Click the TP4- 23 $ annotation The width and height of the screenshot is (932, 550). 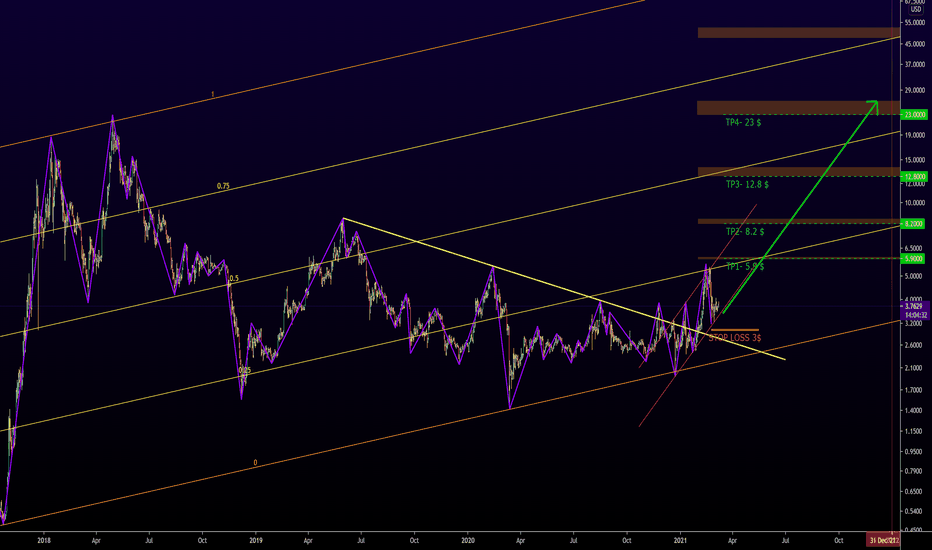point(743,122)
